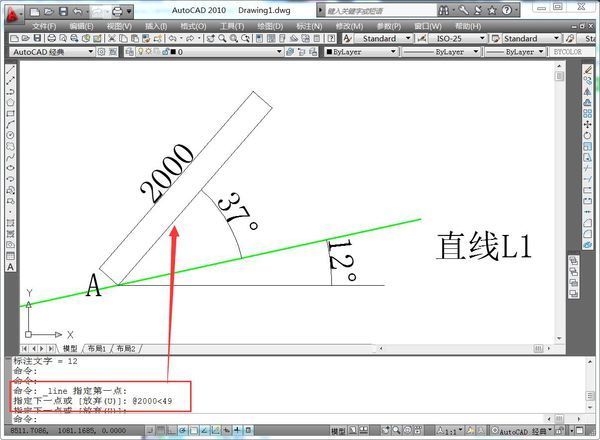The image size is (600, 440).
Task: Open the ISO-25 dimension style dropdown
Action: [x=457, y=38]
